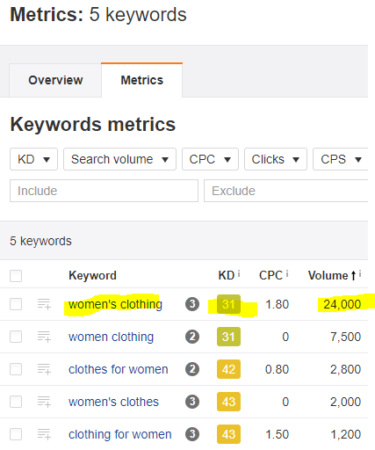The height and width of the screenshot is (450, 375).
Task: Show info for KD column header
Action: pyautogui.click(x=239, y=274)
